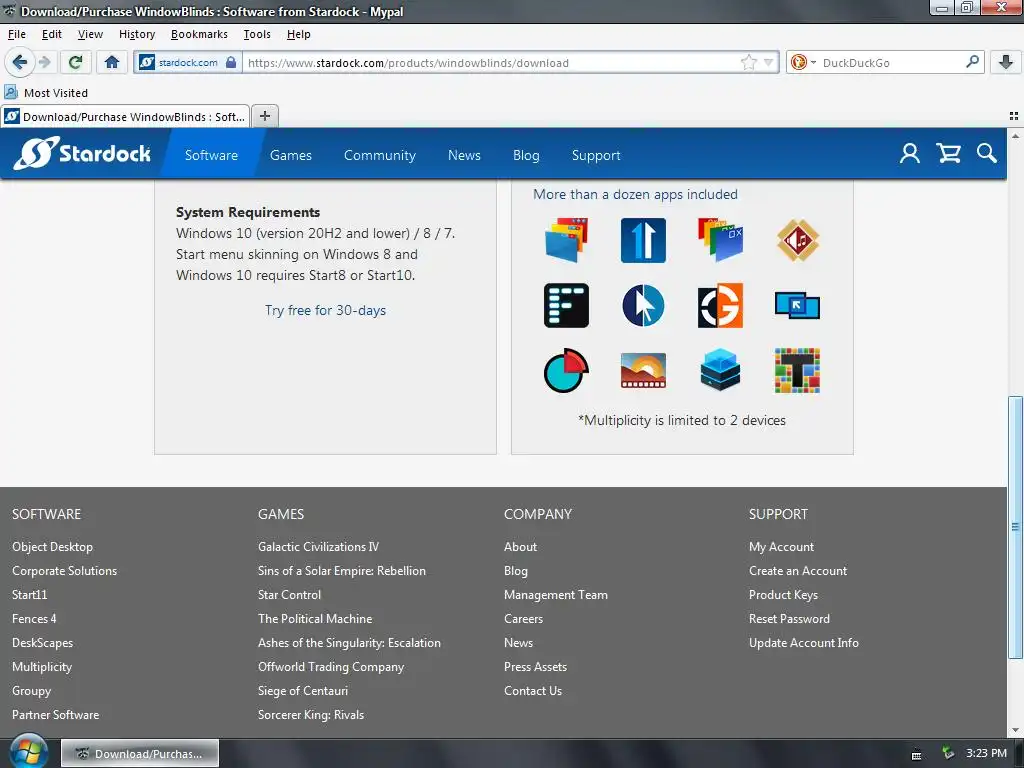Click the Stardock logo
1024x768 pixels.
82,153
